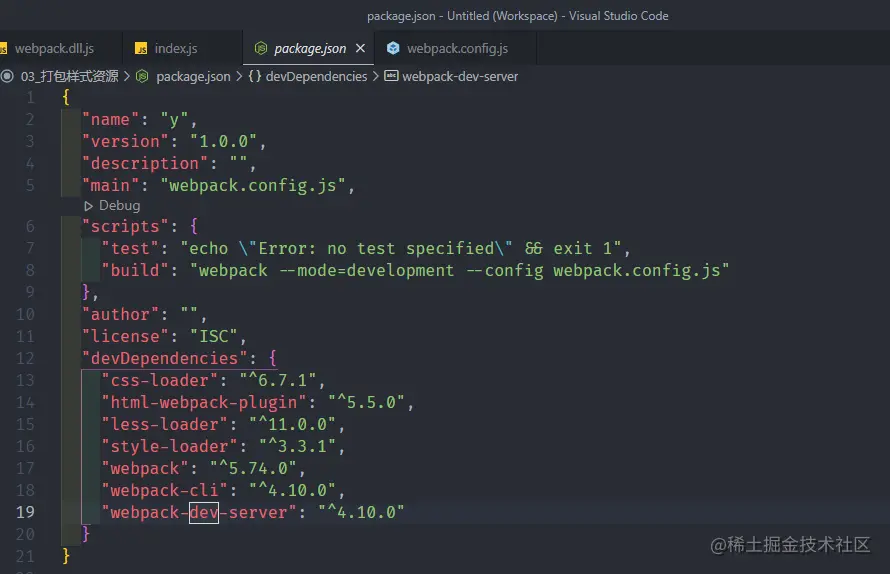Screen dimensions: 890x574
Task: Click the highlighted dev in webpack-dev-server key
Action: pyautogui.click(x=204, y=513)
